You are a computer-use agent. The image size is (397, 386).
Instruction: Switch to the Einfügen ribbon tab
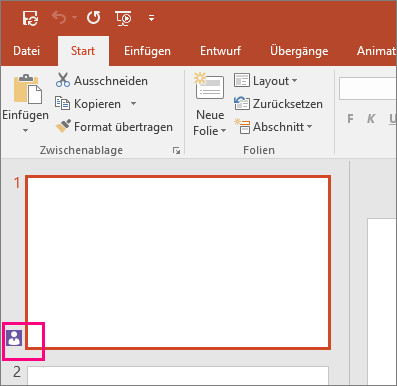[147, 51]
